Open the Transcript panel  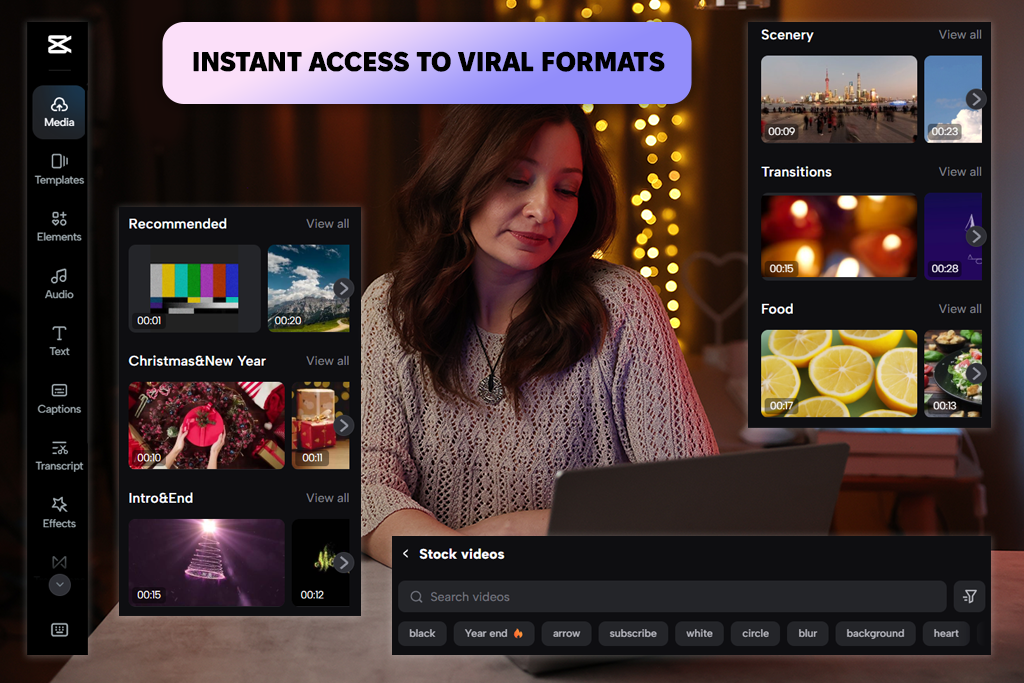click(x=59, y=456)
